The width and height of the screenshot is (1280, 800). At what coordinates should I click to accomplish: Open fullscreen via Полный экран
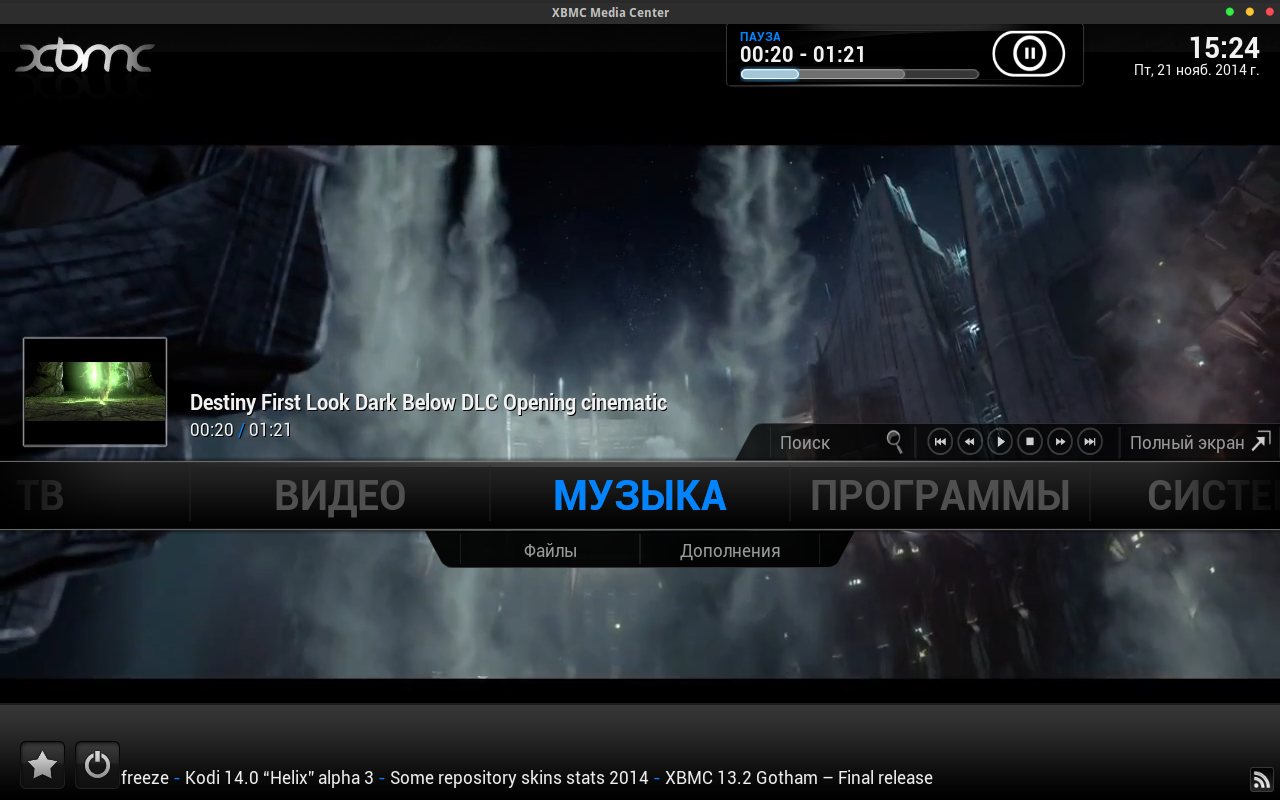[x=1199, y=442]
